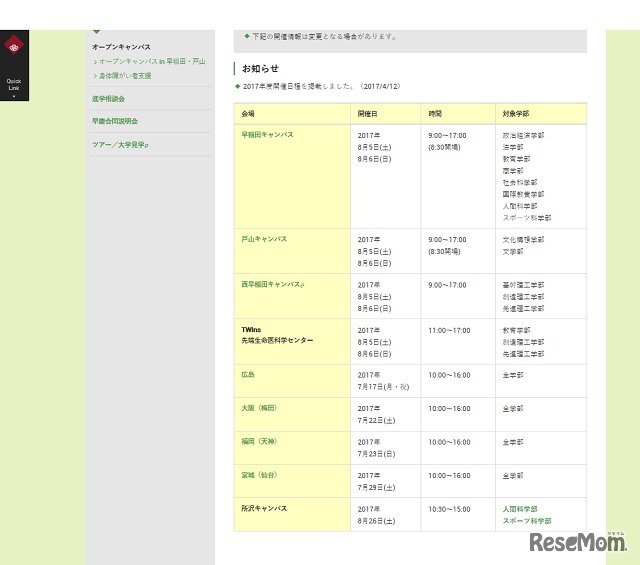
Task: Click the date 7月17日(月・祝)
Action: coord(383,387)
